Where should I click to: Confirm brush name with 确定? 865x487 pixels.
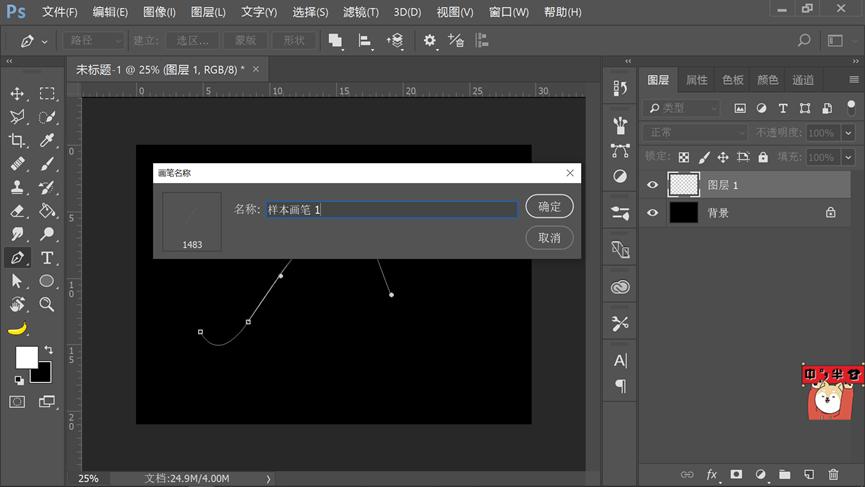(549, 206)
